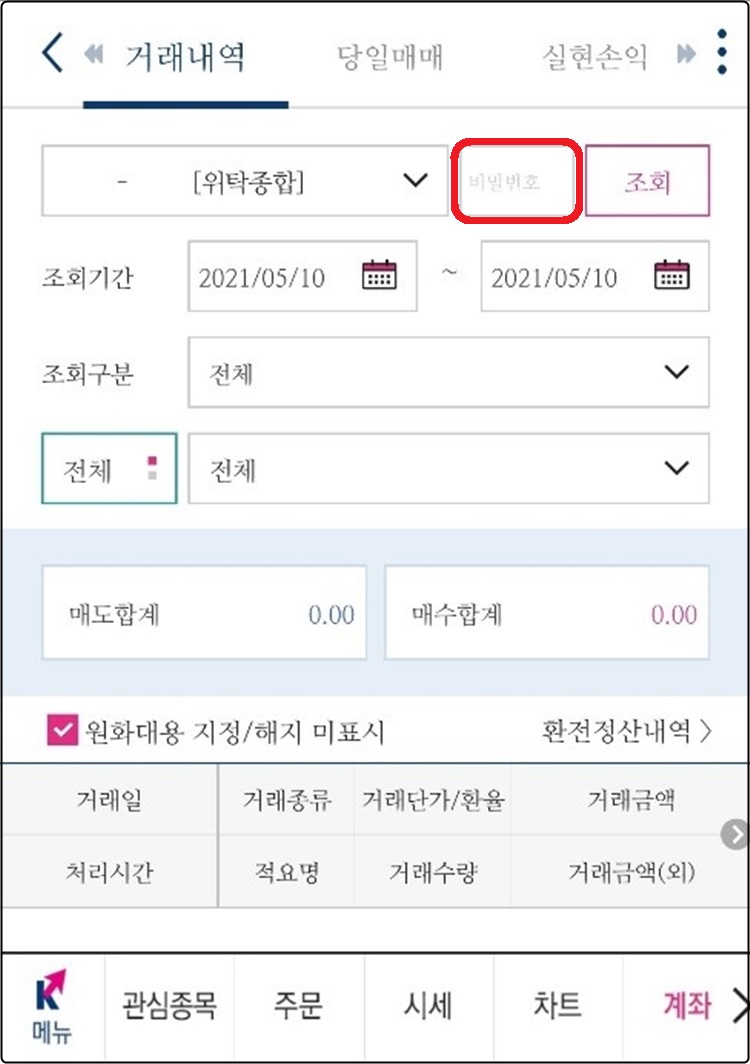Open the [위탁종합] account dropdown
750x1064 pixels.
coord(244,181)
